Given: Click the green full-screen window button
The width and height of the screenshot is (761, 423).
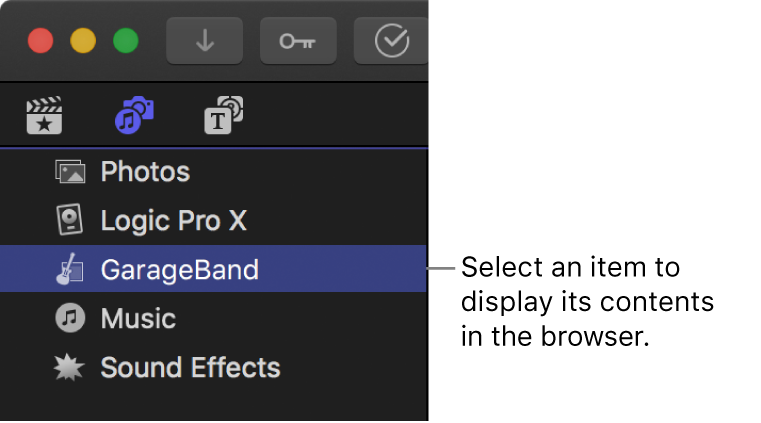Looking at the screenshot, I should 125,41.
